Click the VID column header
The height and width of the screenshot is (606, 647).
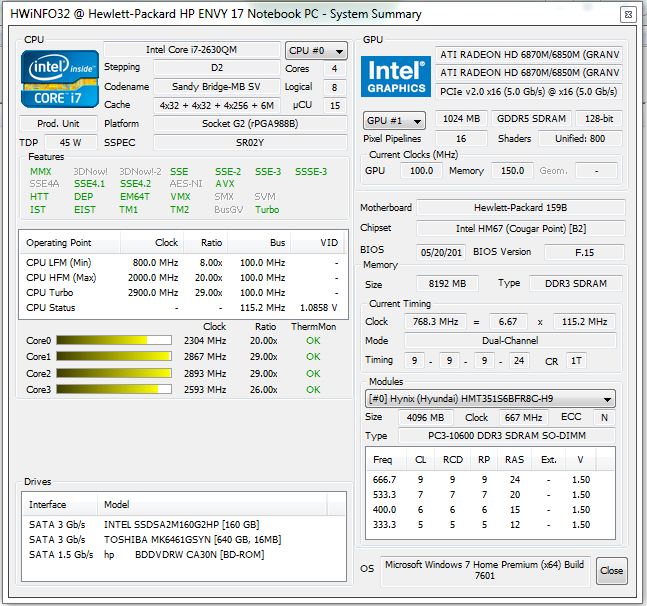pos(317,243)
